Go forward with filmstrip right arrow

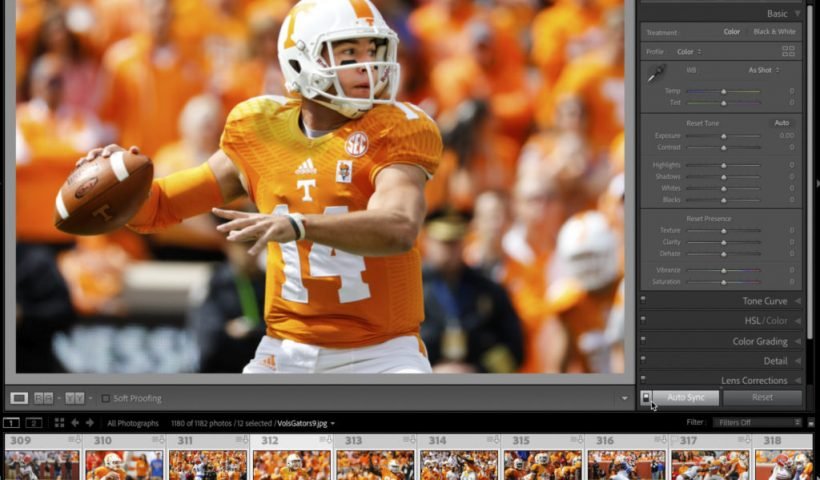pyautogui.click(x=90, y=423)
